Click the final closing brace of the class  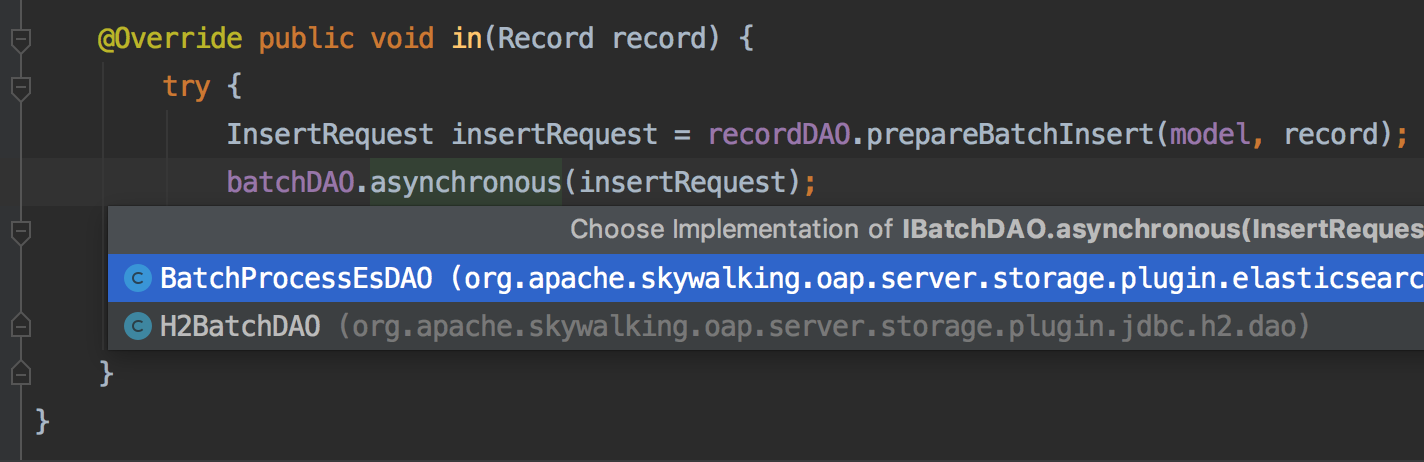pyautogui.click(x=42, y=419)
